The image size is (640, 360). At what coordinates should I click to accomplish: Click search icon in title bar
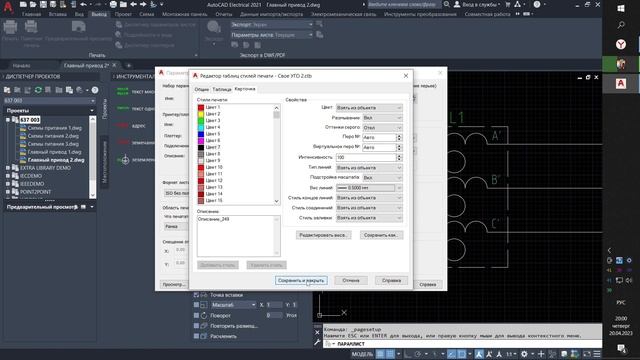(447, 4)
